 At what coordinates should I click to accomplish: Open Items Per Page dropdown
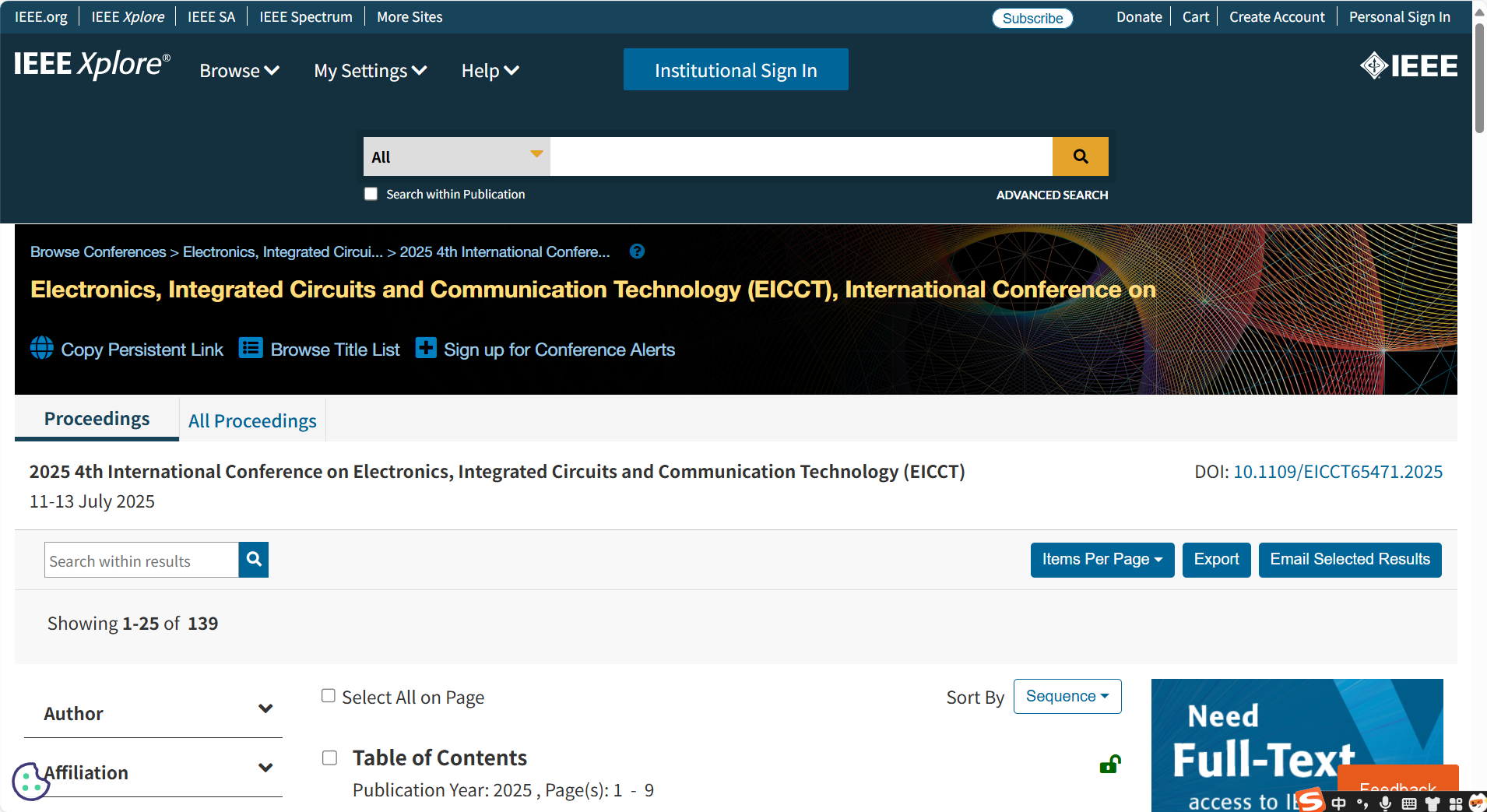(1102, 560)
